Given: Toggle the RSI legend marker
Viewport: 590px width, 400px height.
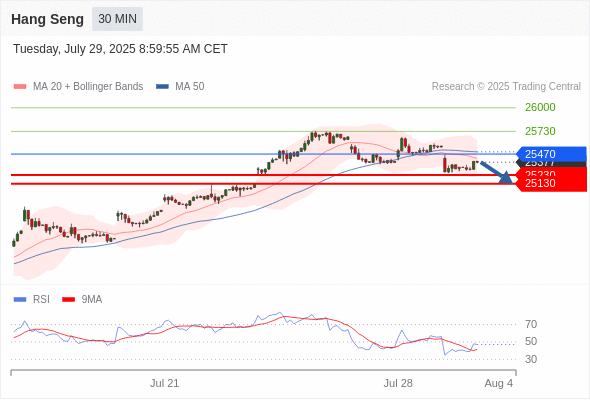Looking at the screenshot, I should point(20,300).
